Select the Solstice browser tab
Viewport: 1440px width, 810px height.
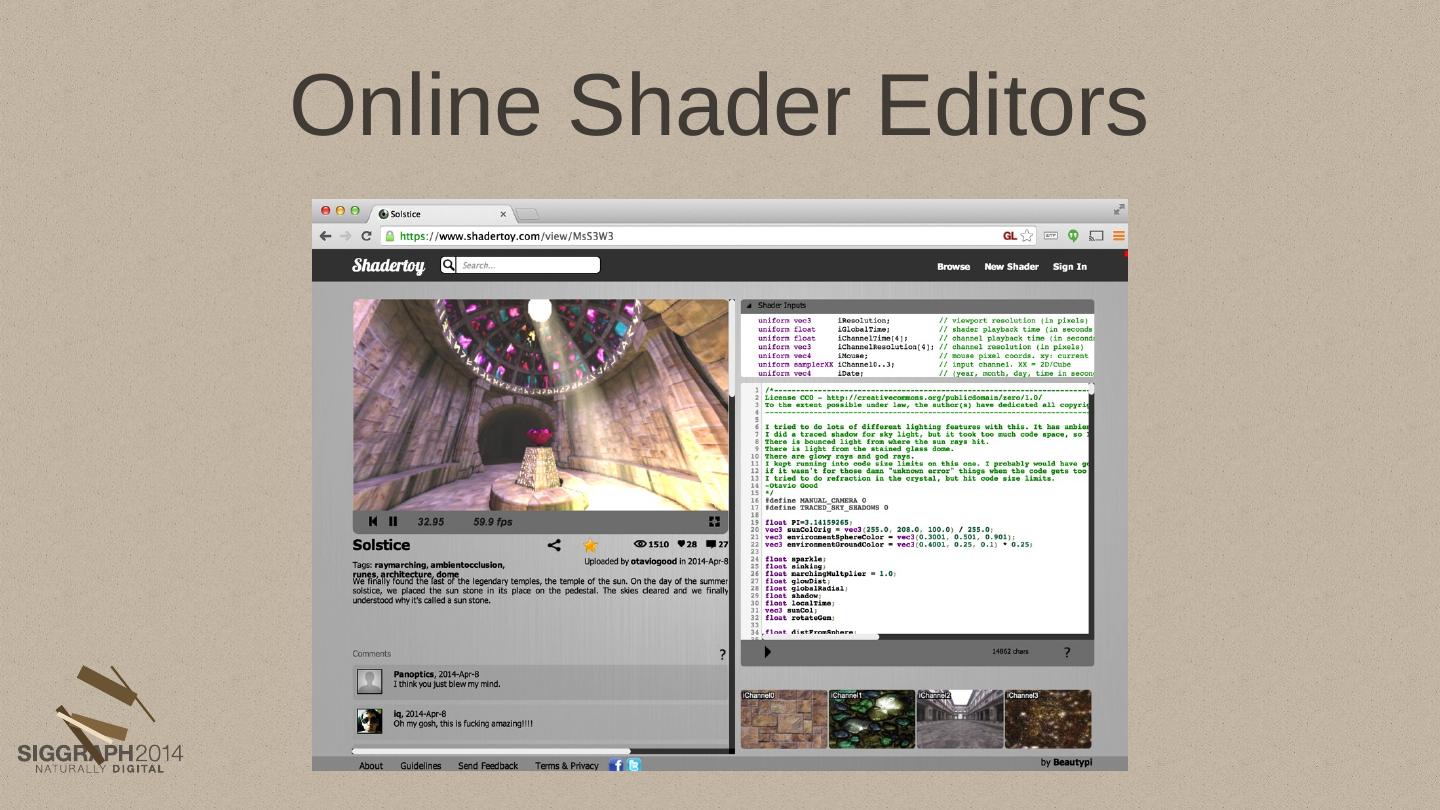(x=440, y=213)
